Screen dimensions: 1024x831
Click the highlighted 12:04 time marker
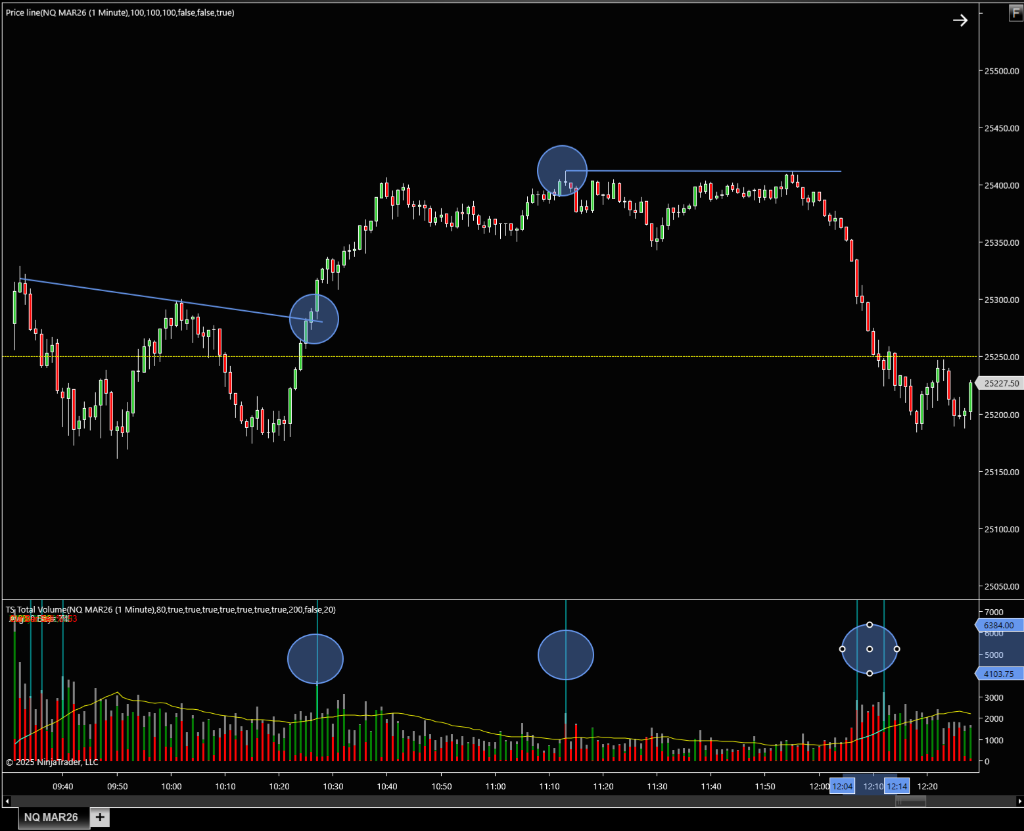click(843, 786)
